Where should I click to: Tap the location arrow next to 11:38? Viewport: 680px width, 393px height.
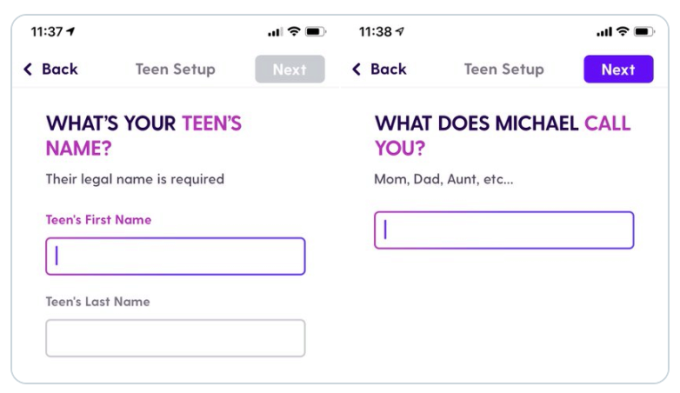click(x=400, y=31)
